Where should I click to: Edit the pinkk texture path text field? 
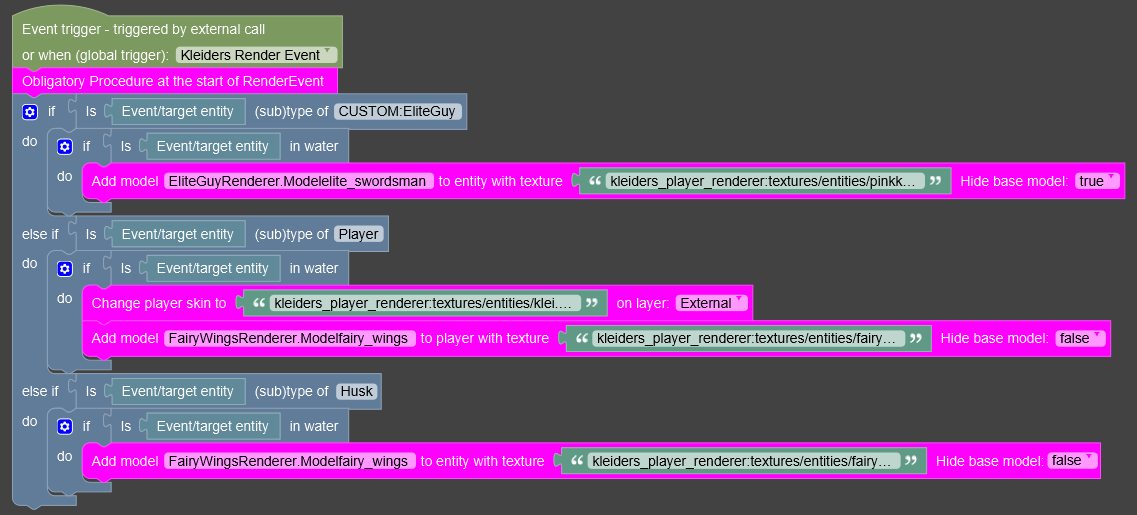(x=766, y=181)
